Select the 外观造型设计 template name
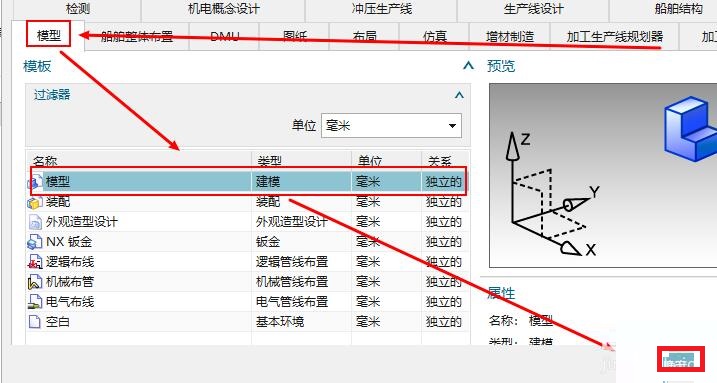 (81, 222)
